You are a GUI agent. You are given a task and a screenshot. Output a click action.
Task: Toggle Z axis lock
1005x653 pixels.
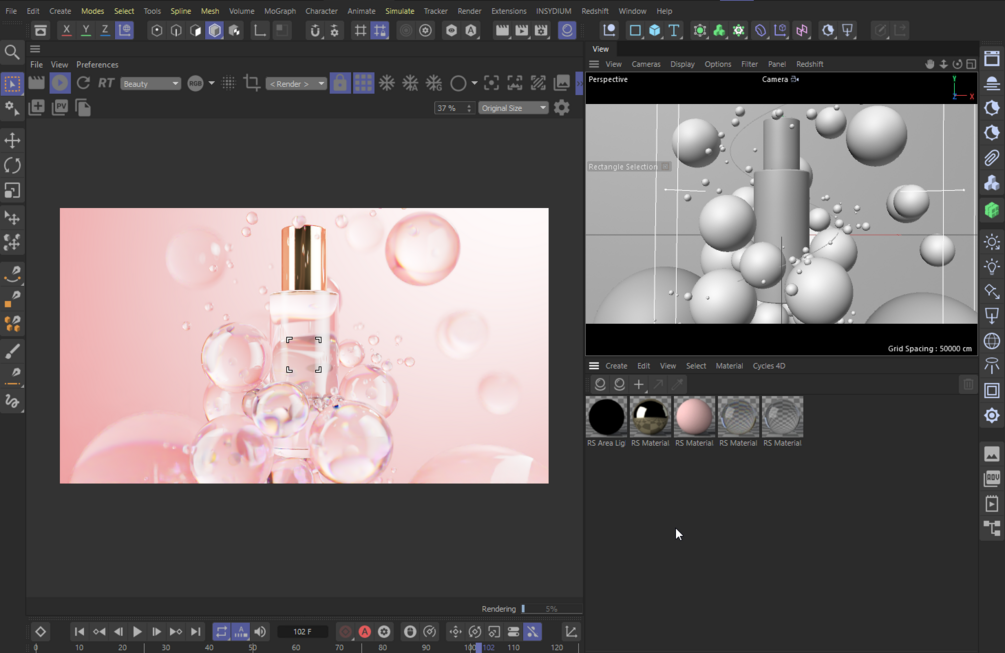tap(104, 30)
